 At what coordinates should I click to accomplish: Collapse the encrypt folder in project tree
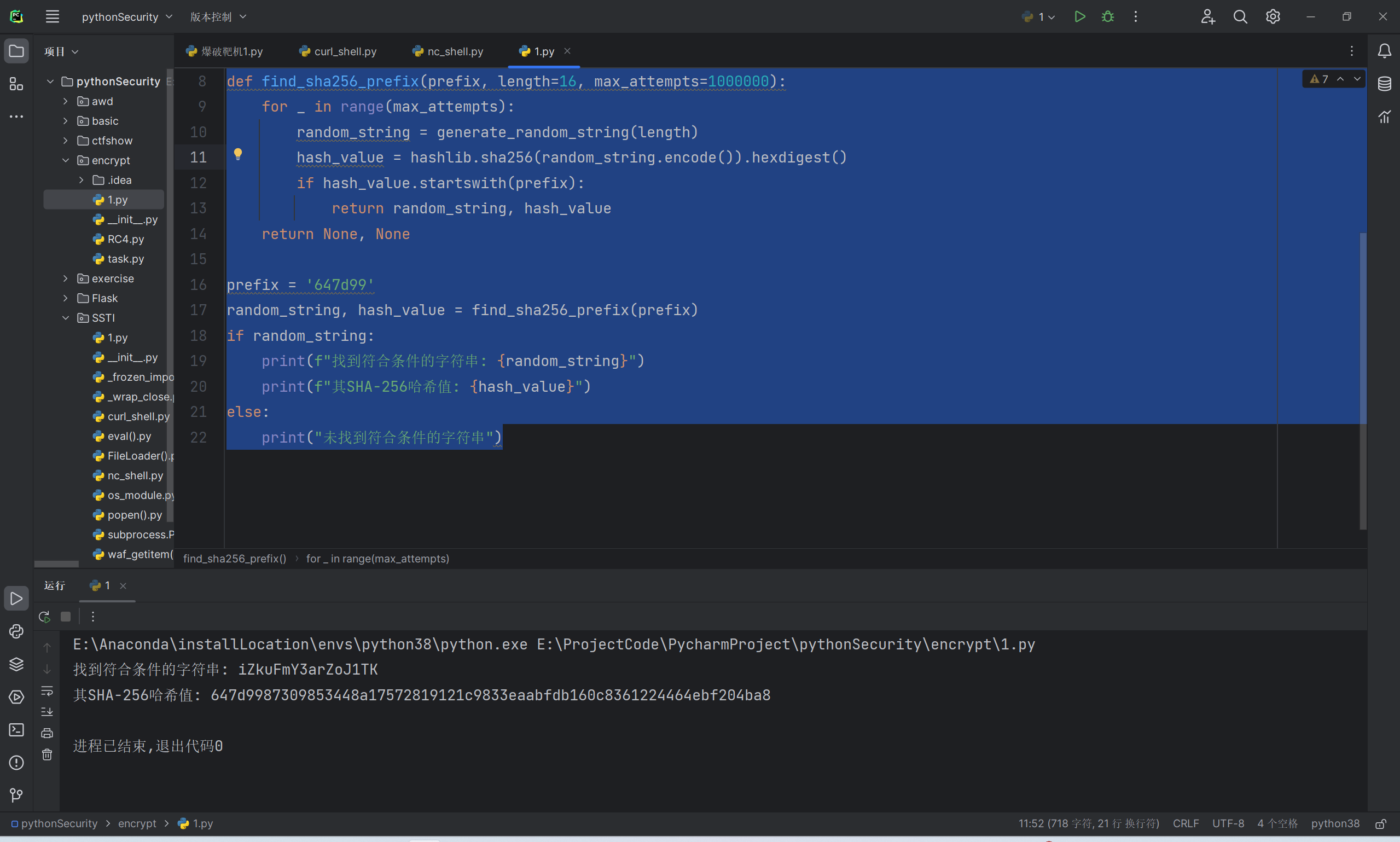(66, 160)
